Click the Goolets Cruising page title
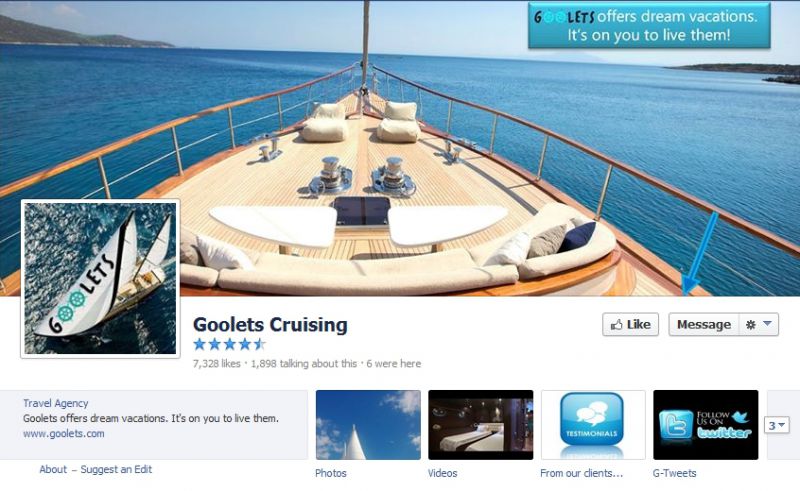The height and width of the screenshot is (491, 800). coord(270,325)
